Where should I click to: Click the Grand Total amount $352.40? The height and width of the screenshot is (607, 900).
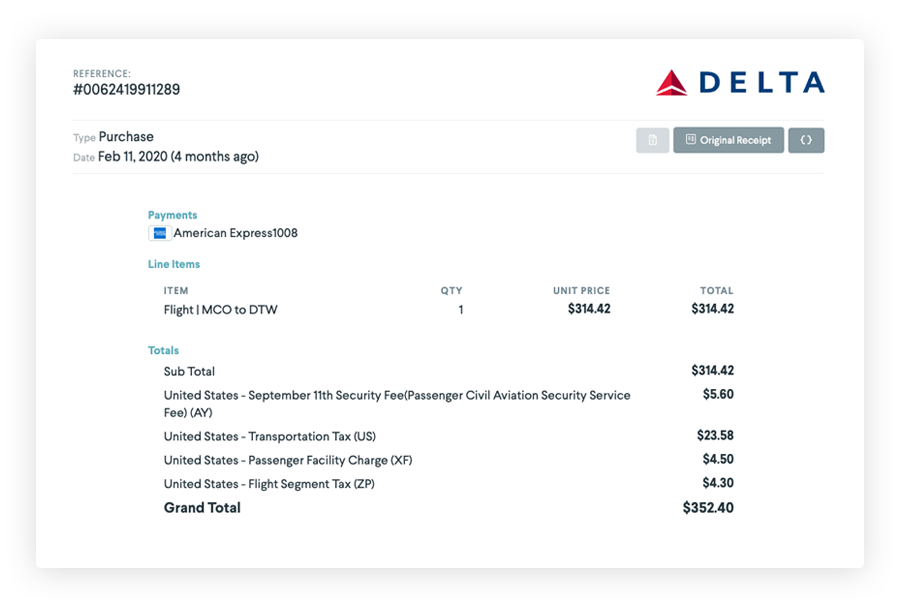[x=708, y=508]
